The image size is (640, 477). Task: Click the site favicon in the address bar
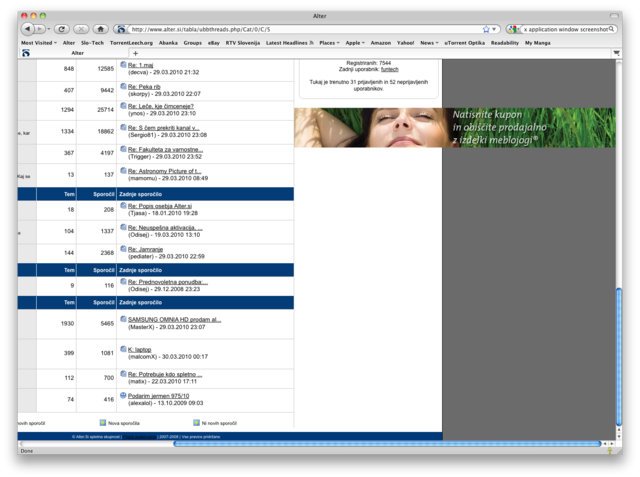point(121,29)
